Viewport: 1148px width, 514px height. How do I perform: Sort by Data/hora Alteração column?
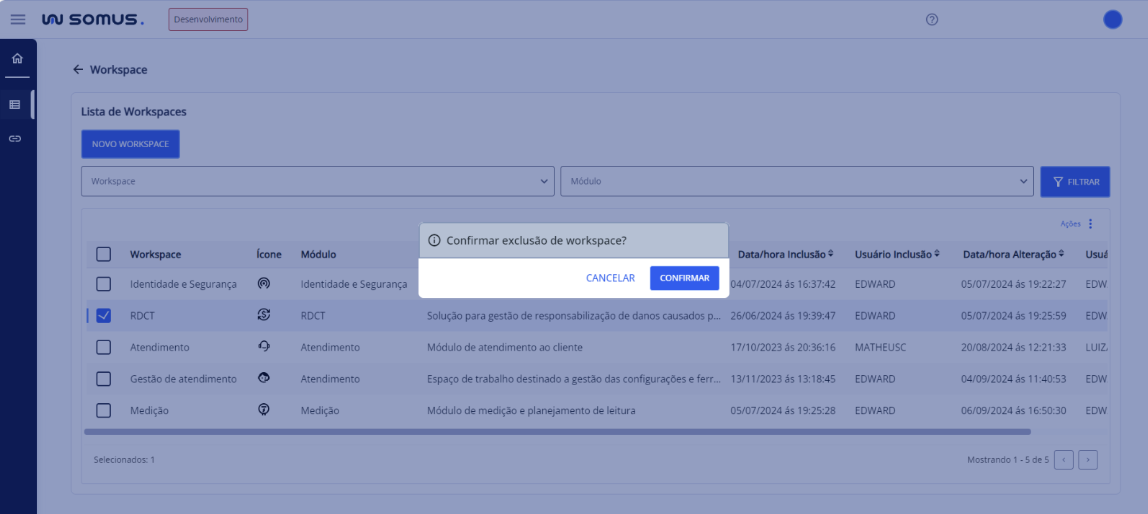1062,254
